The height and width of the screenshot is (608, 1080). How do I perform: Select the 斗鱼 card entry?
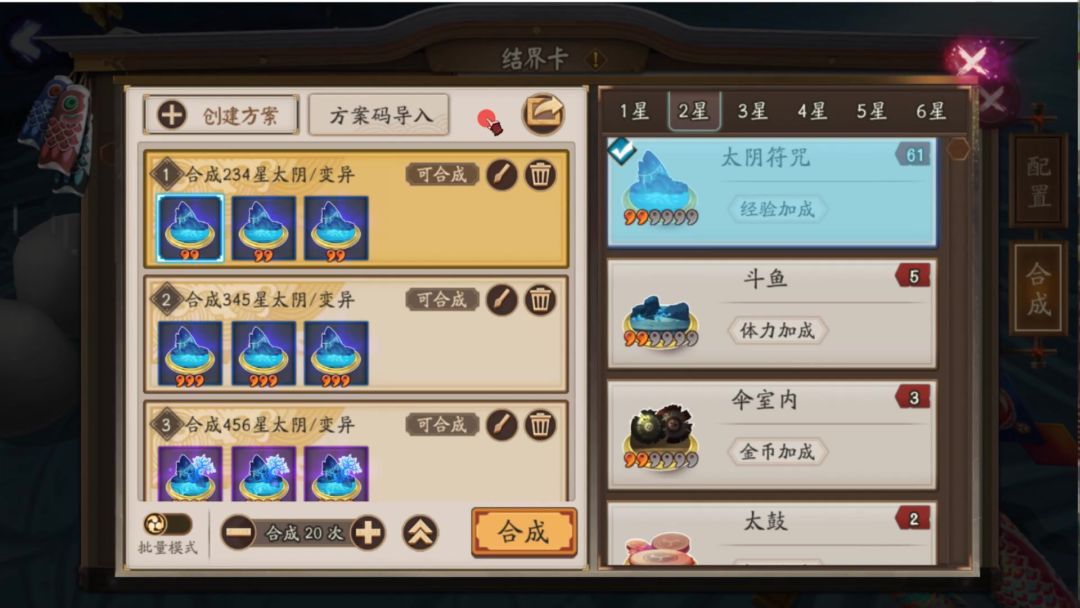pos(771,313)
